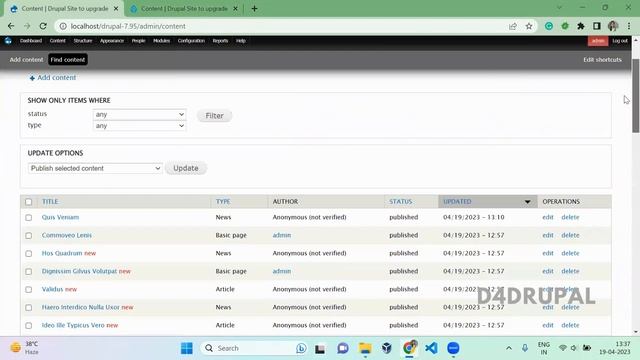
Task: Click the Bing icon in taskbar search
Action: (x=301, y=348)
